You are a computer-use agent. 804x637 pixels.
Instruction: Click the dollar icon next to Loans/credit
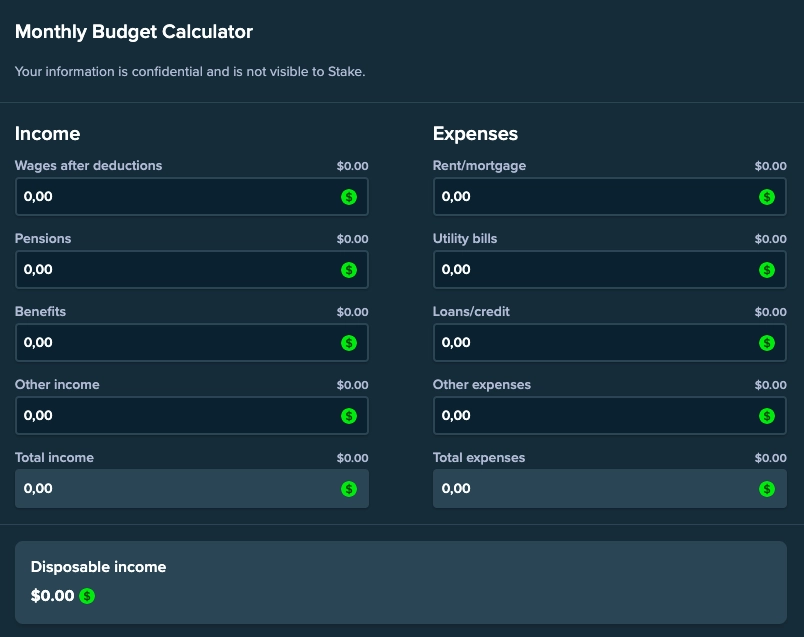click(766, 342)
